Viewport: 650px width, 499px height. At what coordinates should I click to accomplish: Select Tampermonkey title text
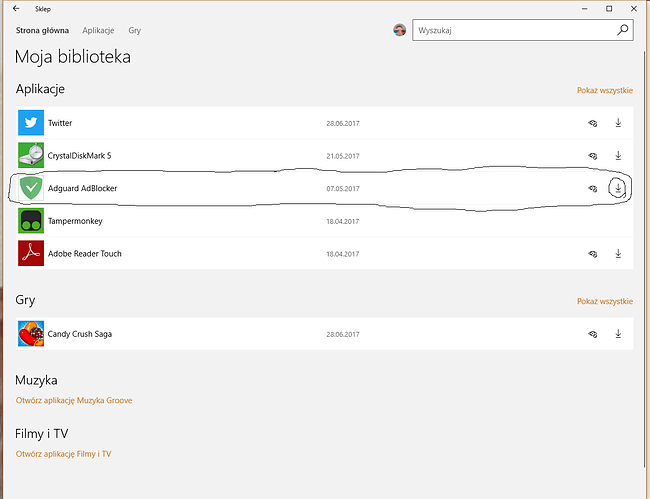75,221
